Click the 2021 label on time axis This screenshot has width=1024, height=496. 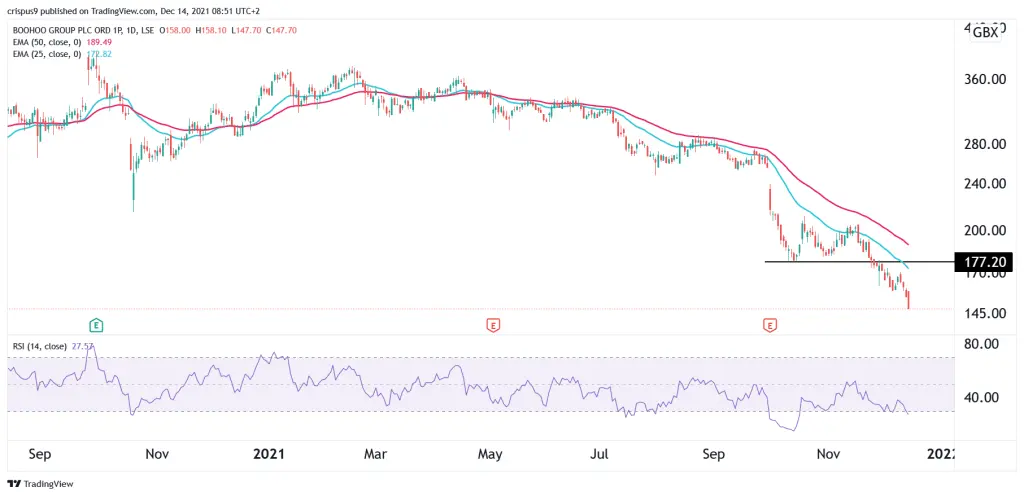270,454
